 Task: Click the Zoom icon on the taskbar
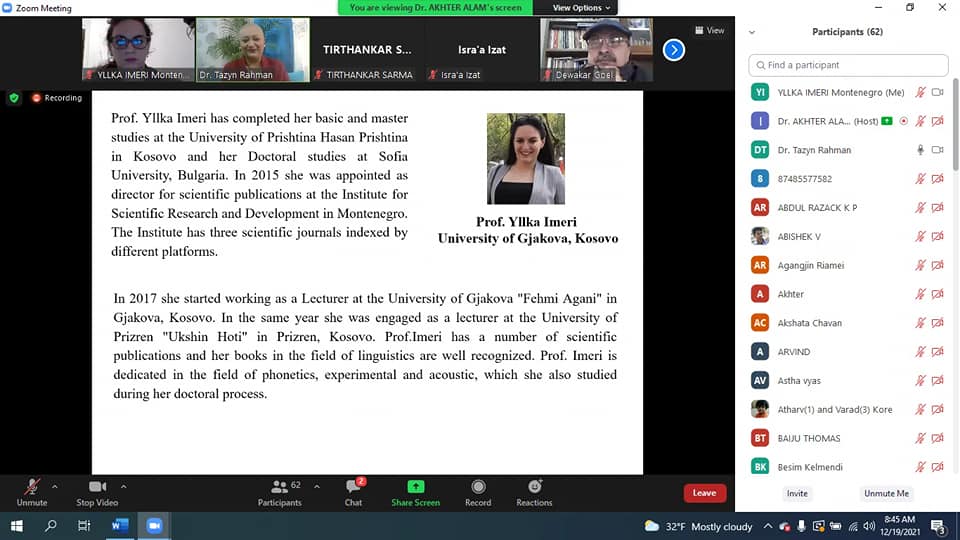(154, 526)
